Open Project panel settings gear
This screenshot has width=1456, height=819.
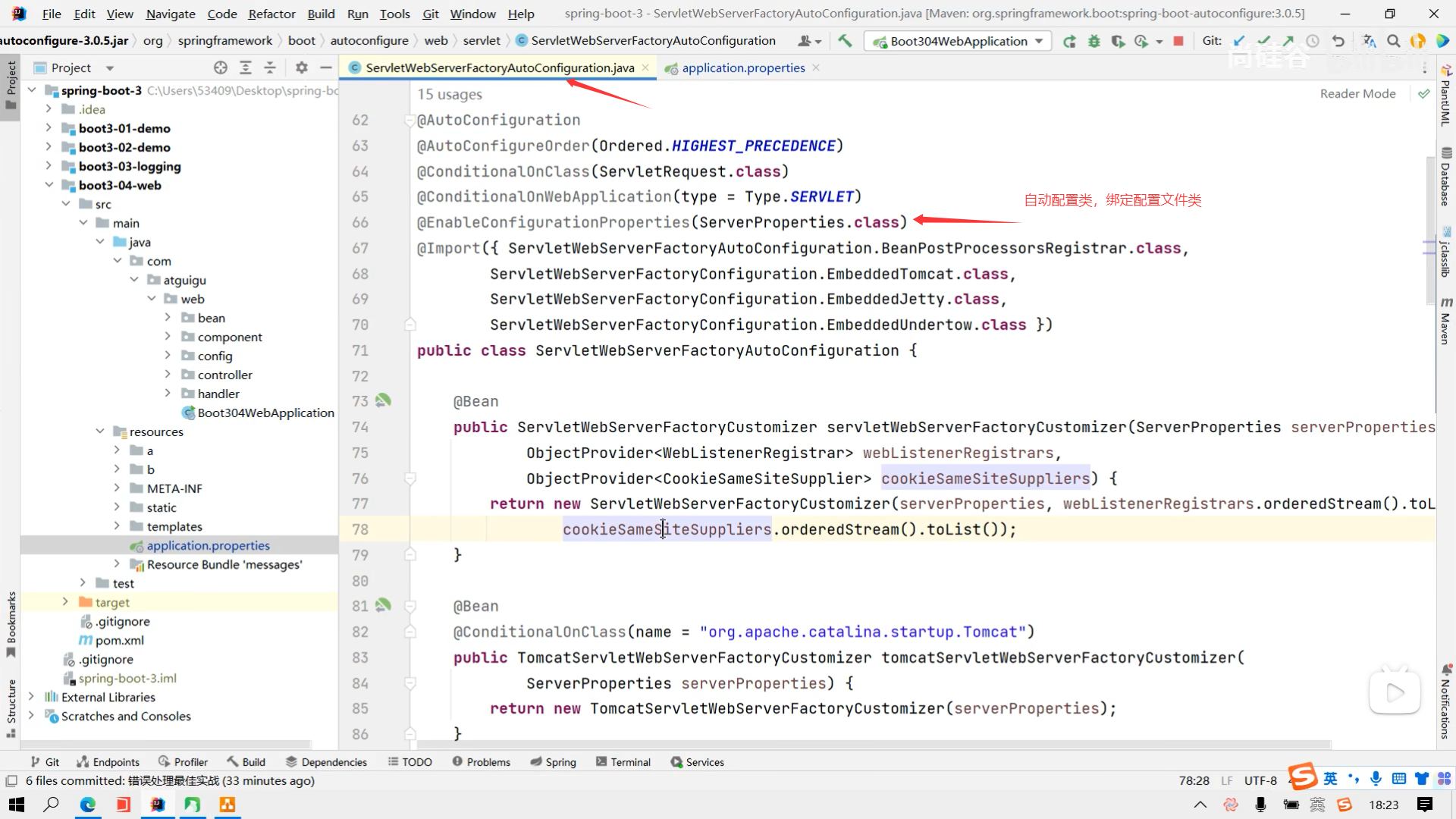tap(302, 67)
